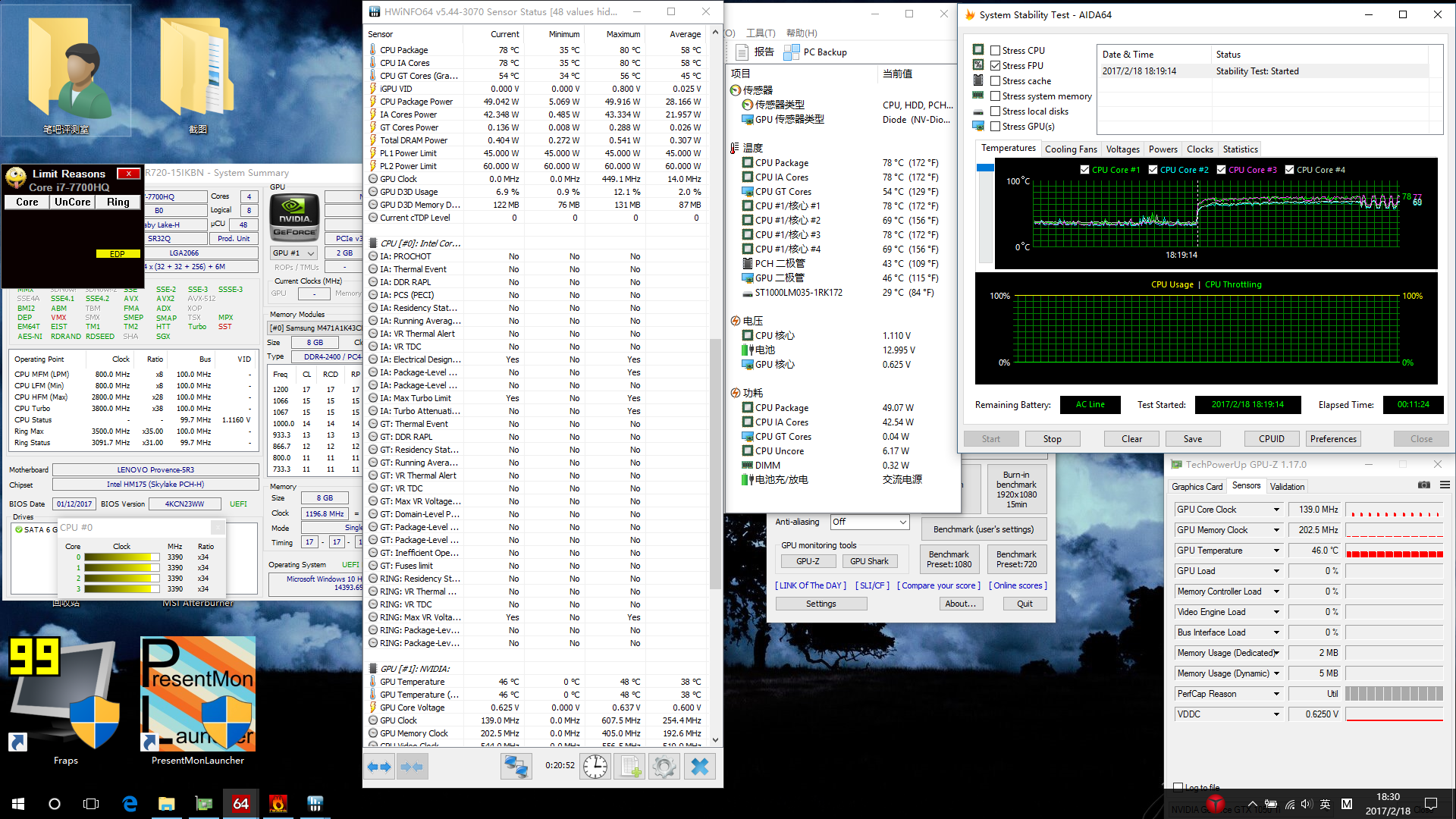This screenshot has width=1456, height=819.
Task: Open HWiNFO sensor settings gear icon
Action: pos(664,767)
